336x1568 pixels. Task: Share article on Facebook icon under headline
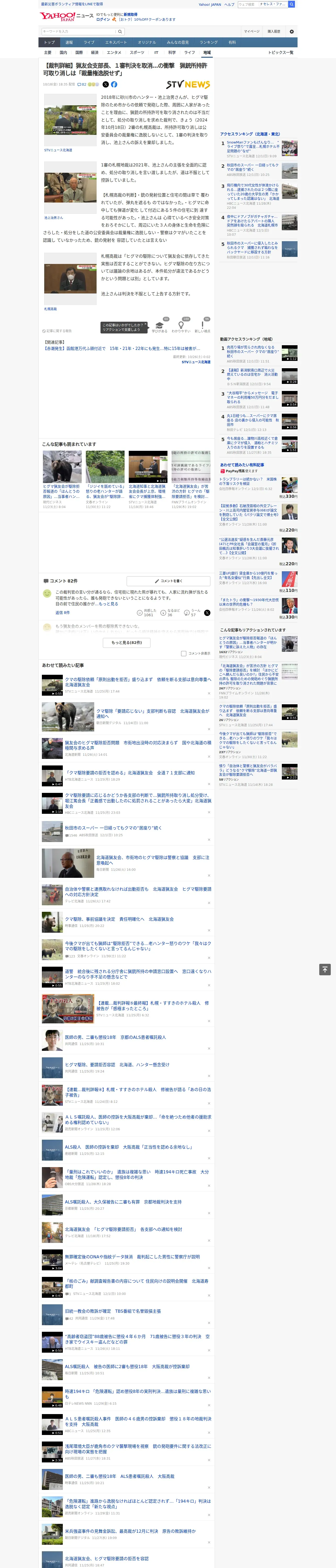pos(114,85)
